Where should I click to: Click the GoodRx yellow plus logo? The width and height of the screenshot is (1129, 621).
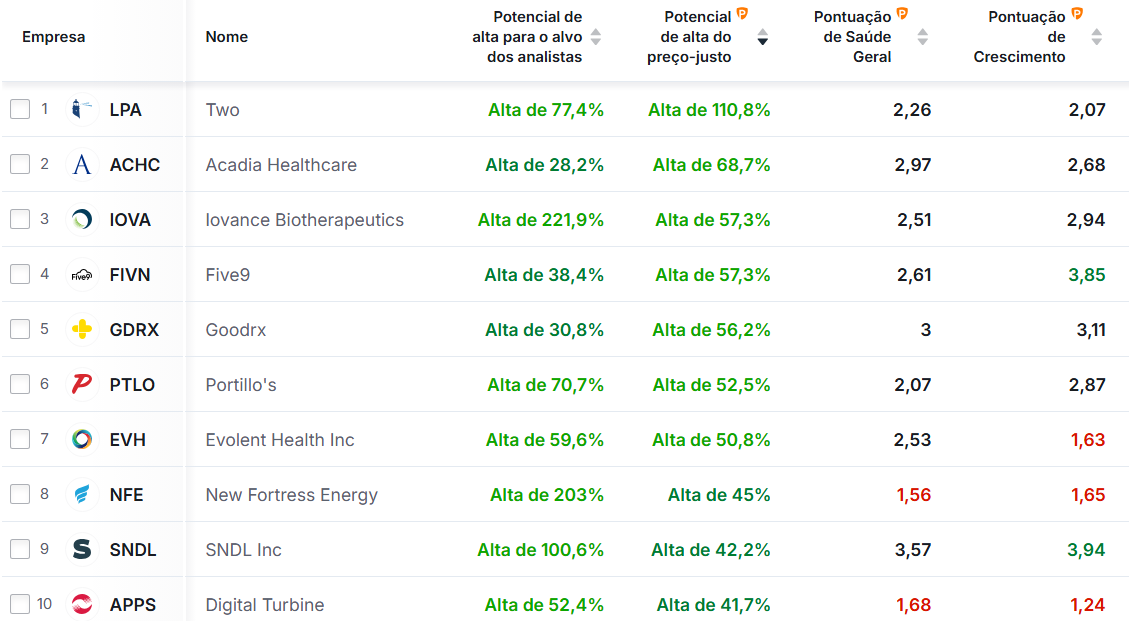[82, 329]
